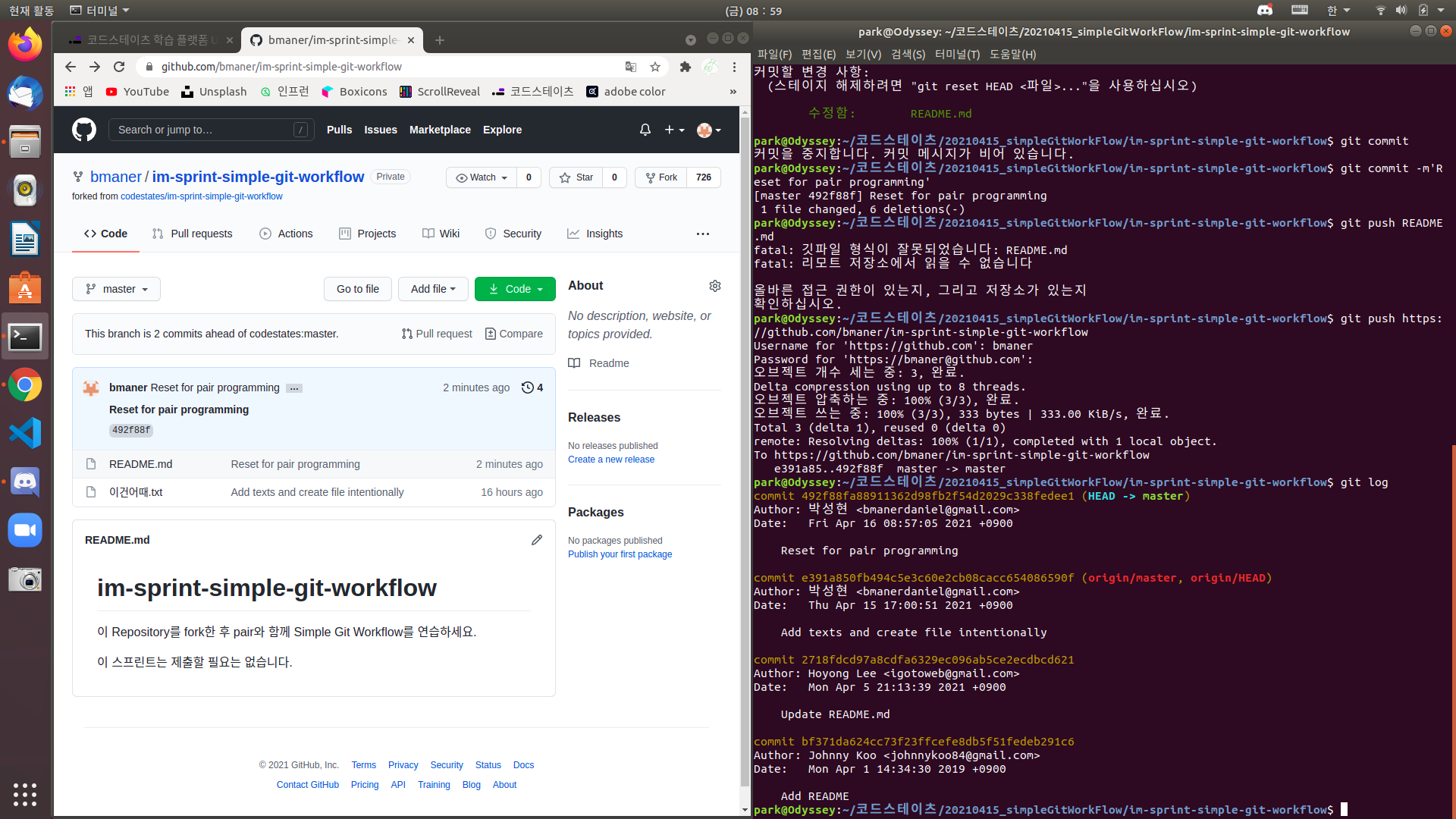
Task: Bookmark this page with the star icon
Action: click(x=655, y=67)
